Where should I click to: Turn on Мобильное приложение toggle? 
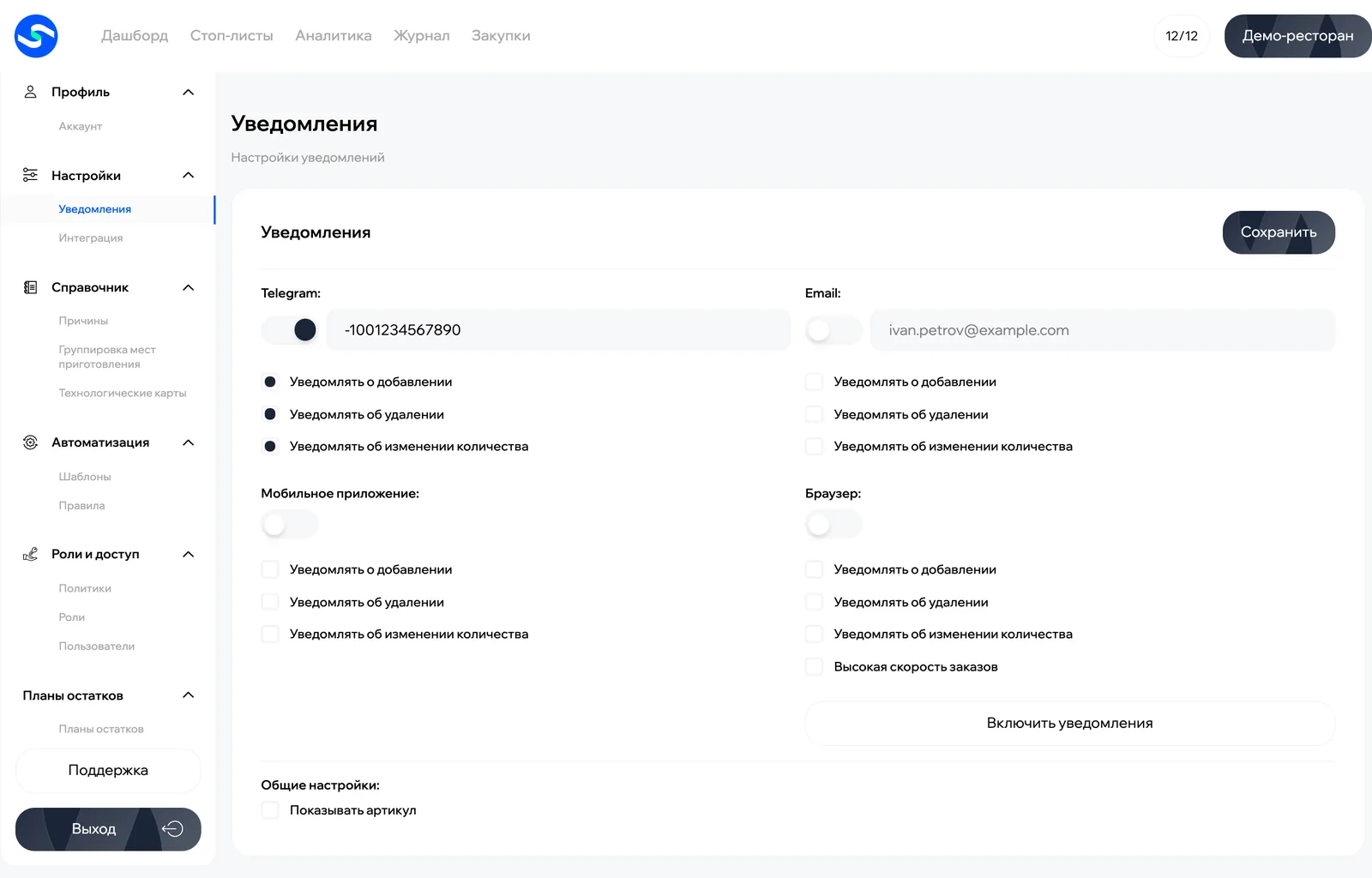click(290, 524)
